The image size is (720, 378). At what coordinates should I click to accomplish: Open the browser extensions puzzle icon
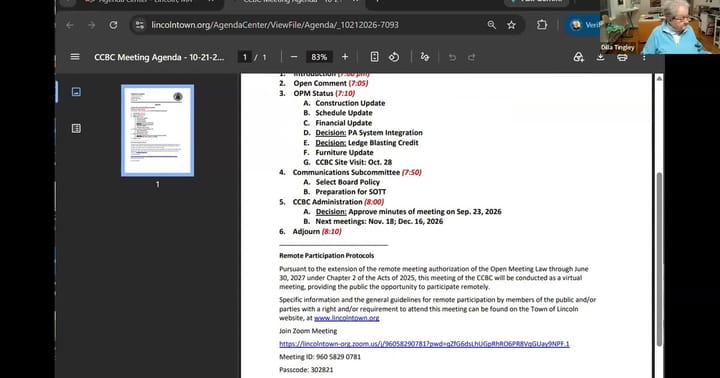point(542,25)
